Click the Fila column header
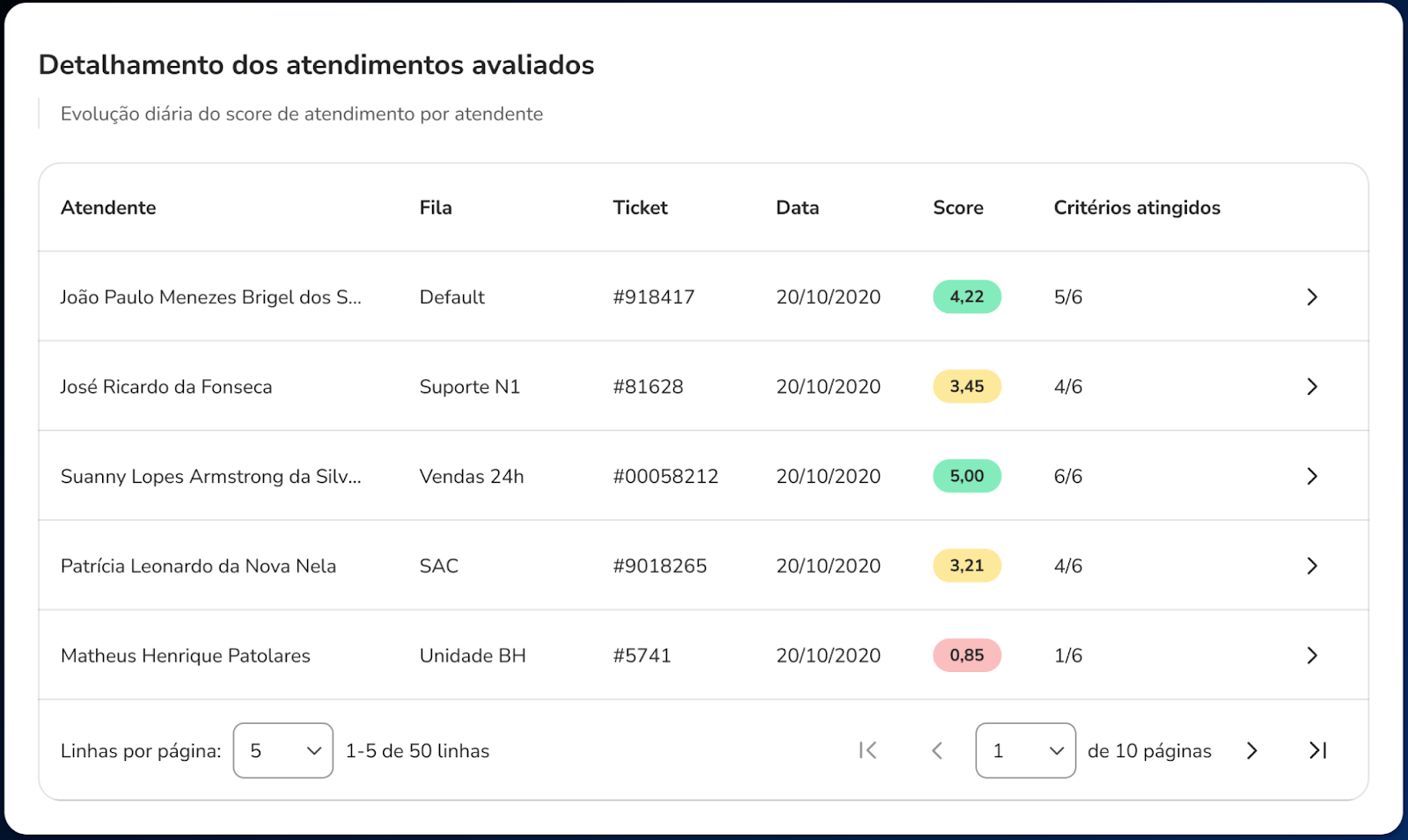This screenshot has height=840, width=1408. point(436,208)
